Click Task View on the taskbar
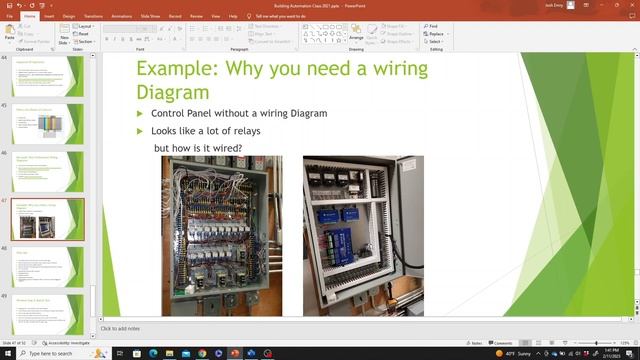Screen dimensions: 640x360 click(x=120, y=353)
